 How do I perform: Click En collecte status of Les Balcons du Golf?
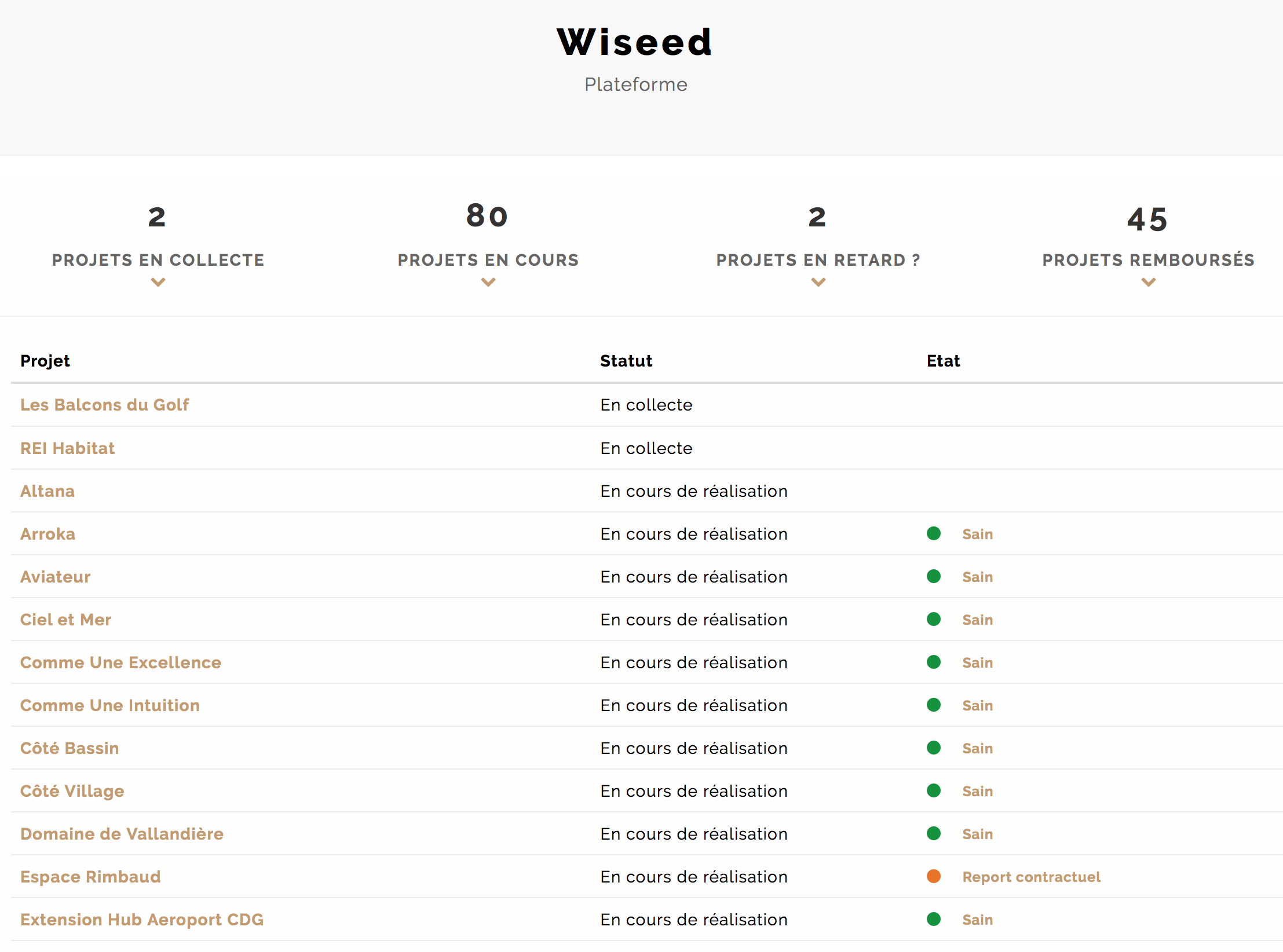coord(646,405)
